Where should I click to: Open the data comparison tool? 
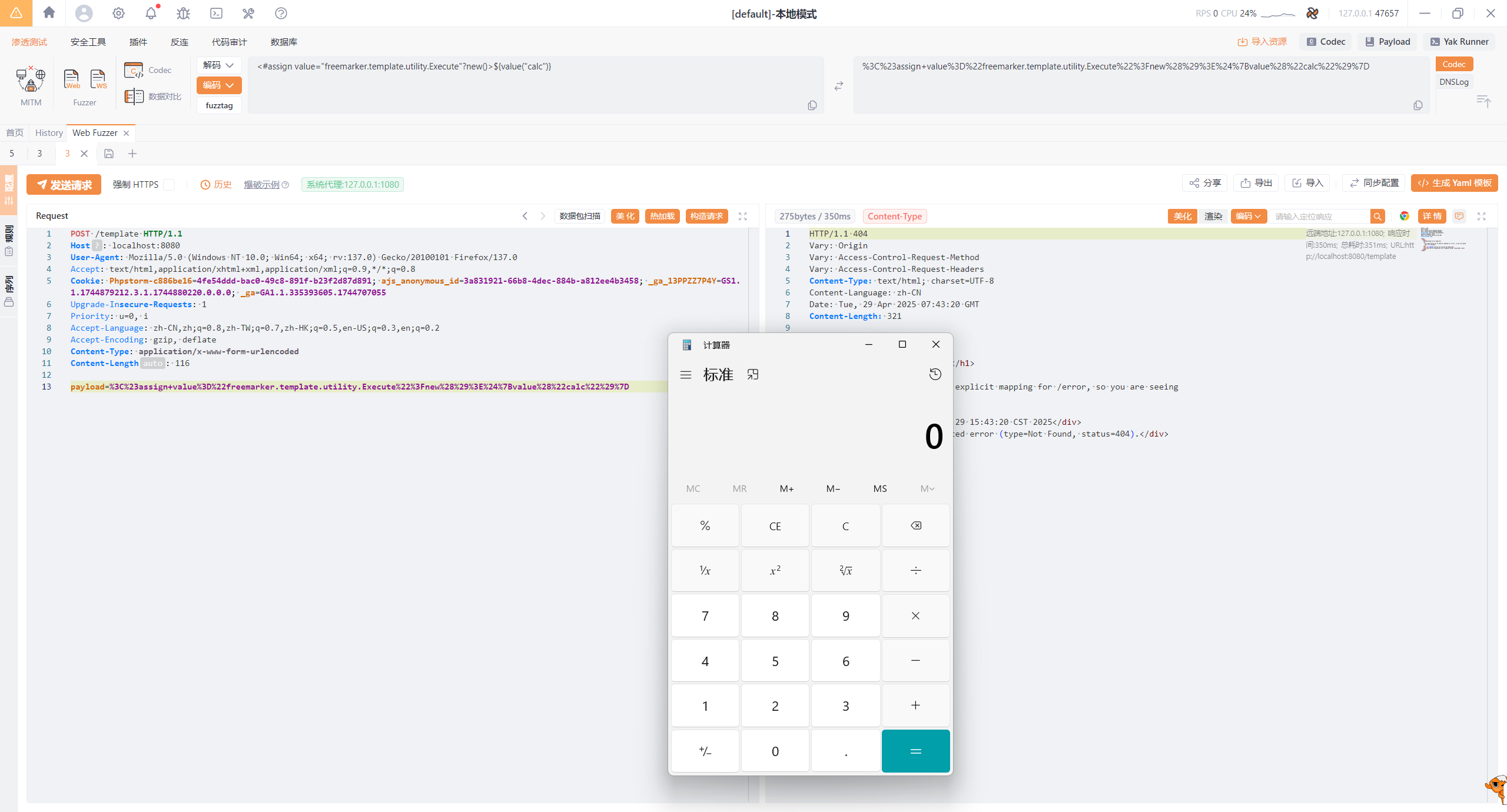(152, 96)
